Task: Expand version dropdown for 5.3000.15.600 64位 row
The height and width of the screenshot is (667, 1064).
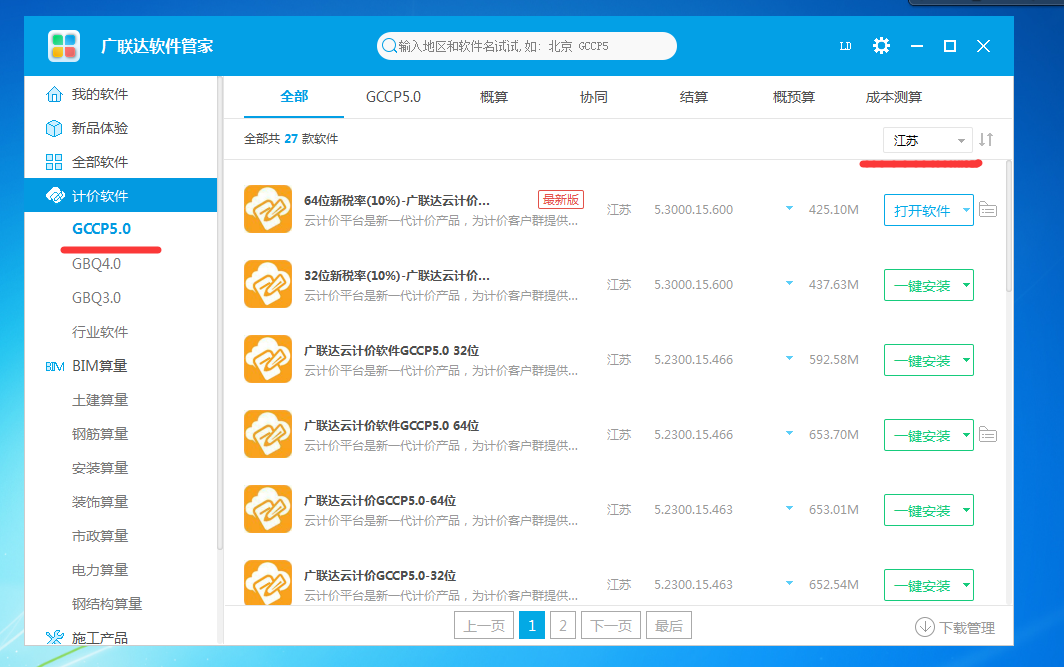Action: (789, 208)
